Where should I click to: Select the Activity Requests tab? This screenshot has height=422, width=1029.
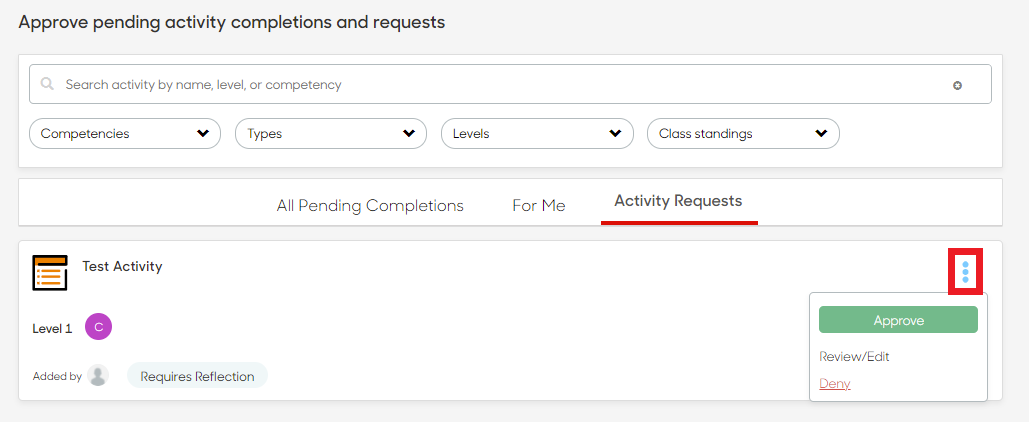coord(679,201)
